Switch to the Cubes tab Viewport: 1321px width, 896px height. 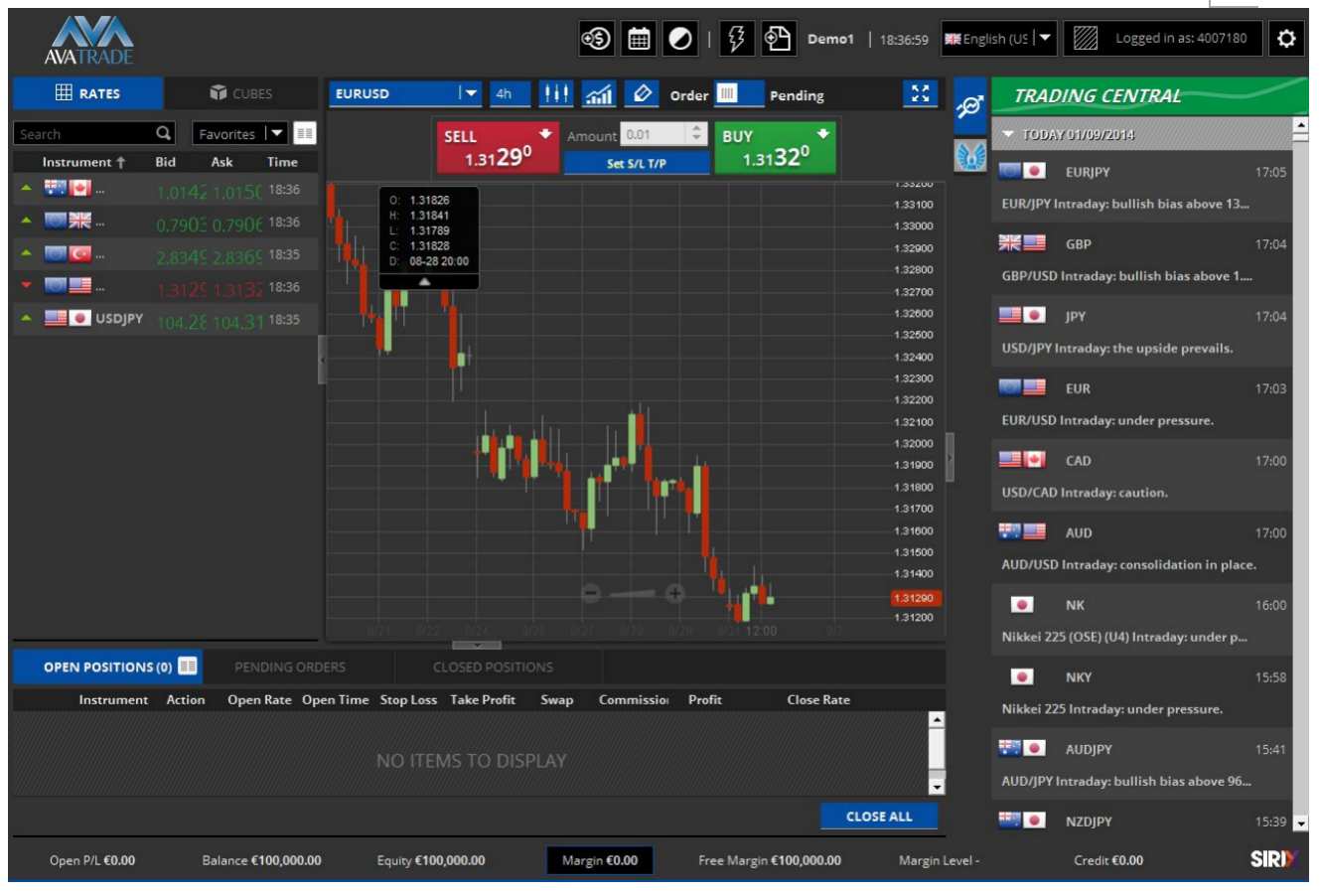click(241, 93)
